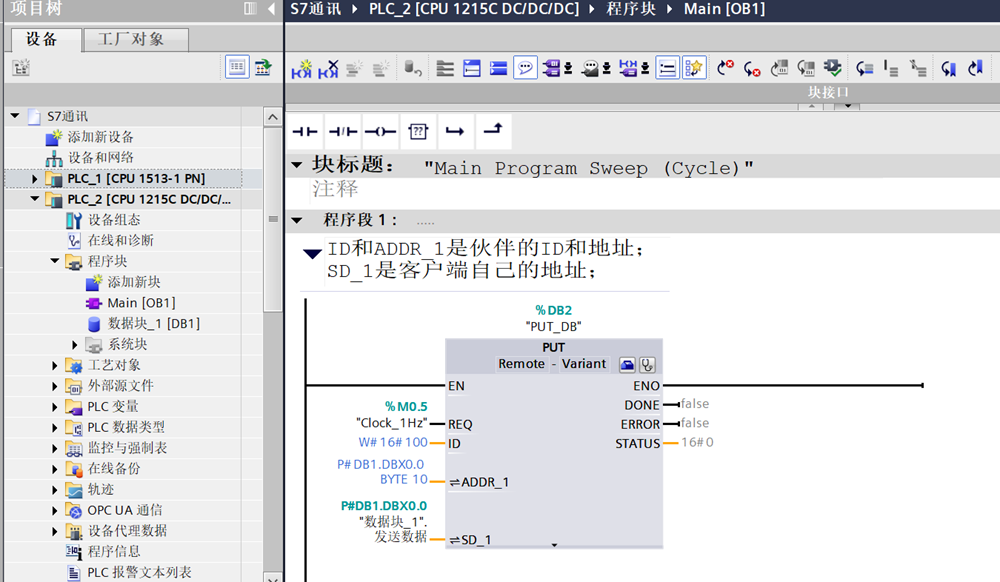Click the close branch icon

492,132
